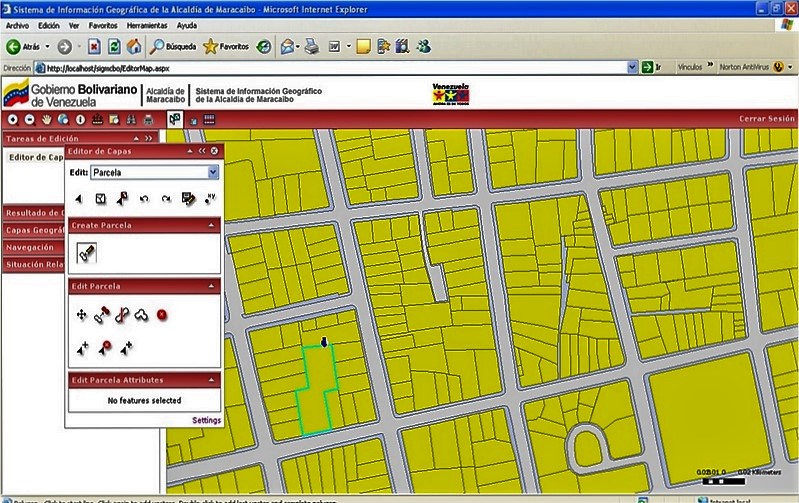
Task: Click undo arrow in Editor de Capas
Action: point(143,199)
